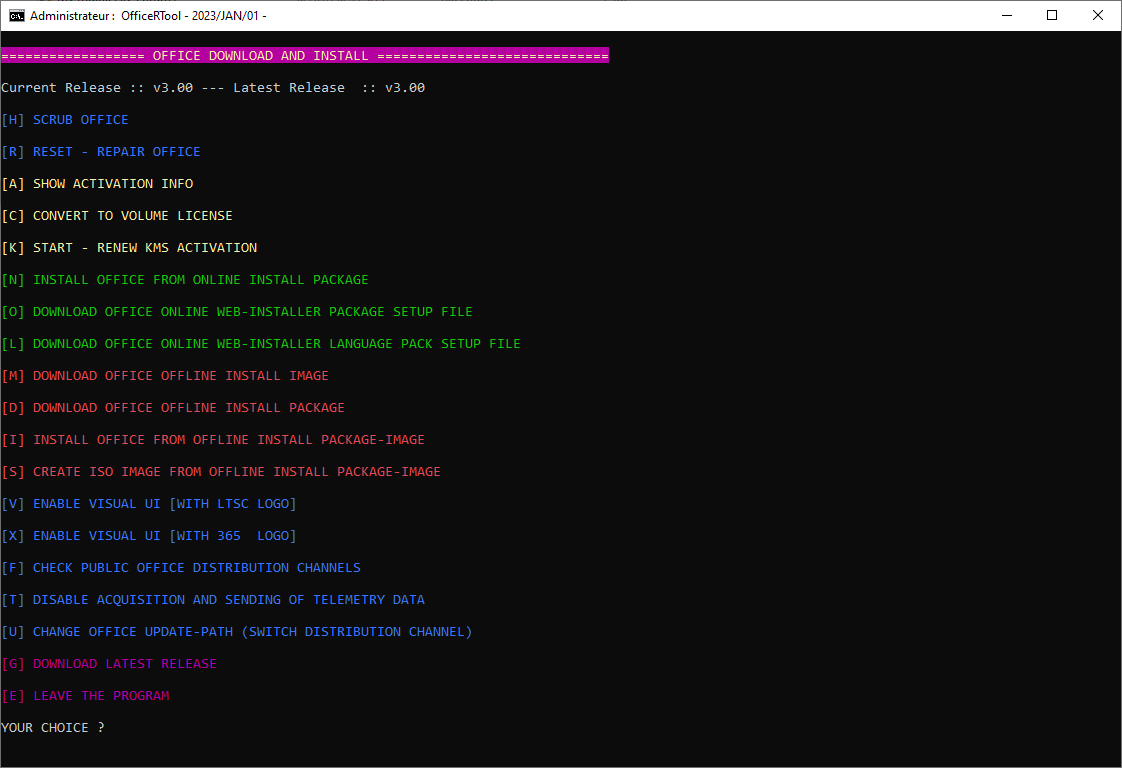The height and width of the screenshot is (768, 1122).
Task: Click DOWNLOAD LATEST RELEASE entry
Action: (x=109, y=664)
